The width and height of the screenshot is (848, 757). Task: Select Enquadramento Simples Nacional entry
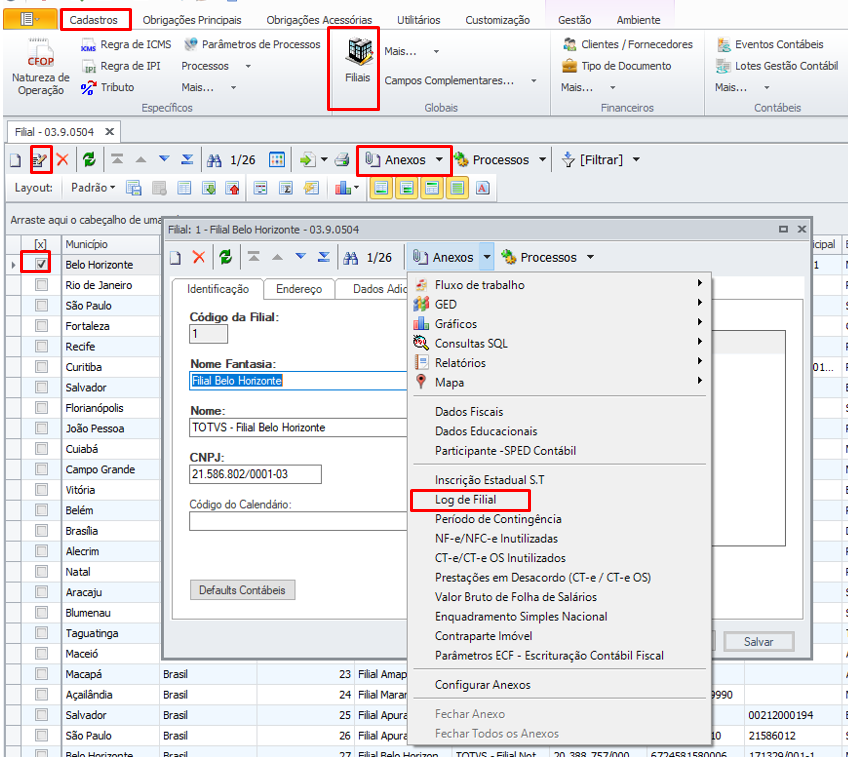521,616
